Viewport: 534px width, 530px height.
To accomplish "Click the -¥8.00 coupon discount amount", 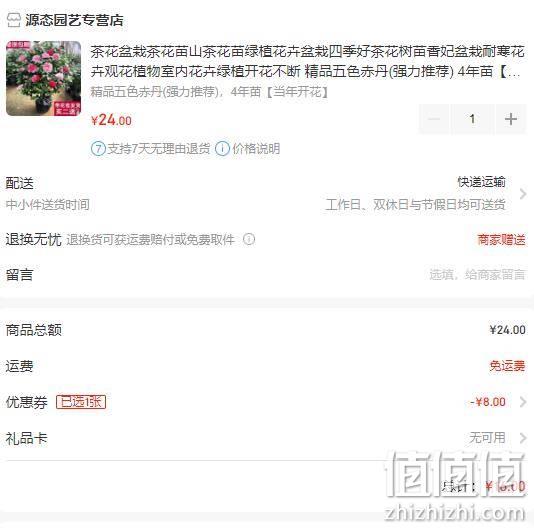I will click(488, 402).
